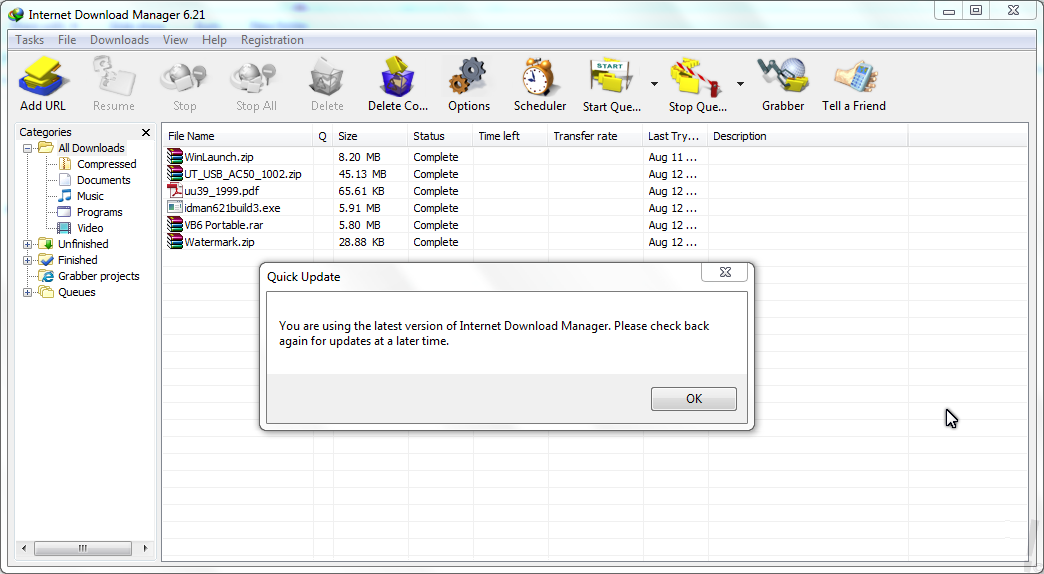The height and width of the screenshot is (574, 1044).
Task: Click the Watermark.zip archive icon
Action: click(x=175, y=242)
